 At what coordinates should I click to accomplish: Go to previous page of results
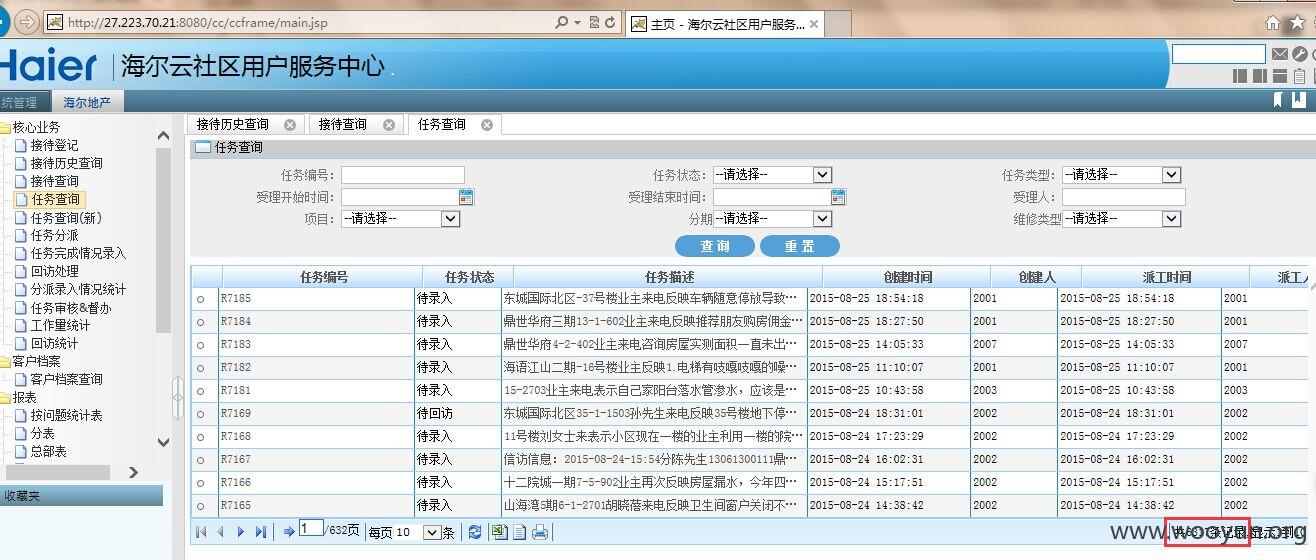(x=221, y=532)
